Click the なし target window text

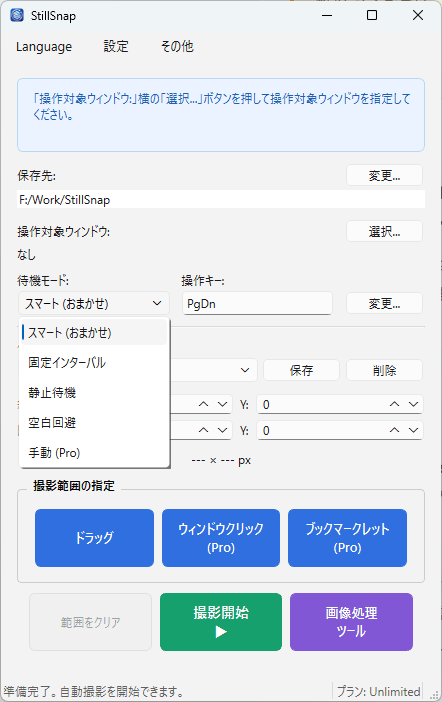(26, 254)
